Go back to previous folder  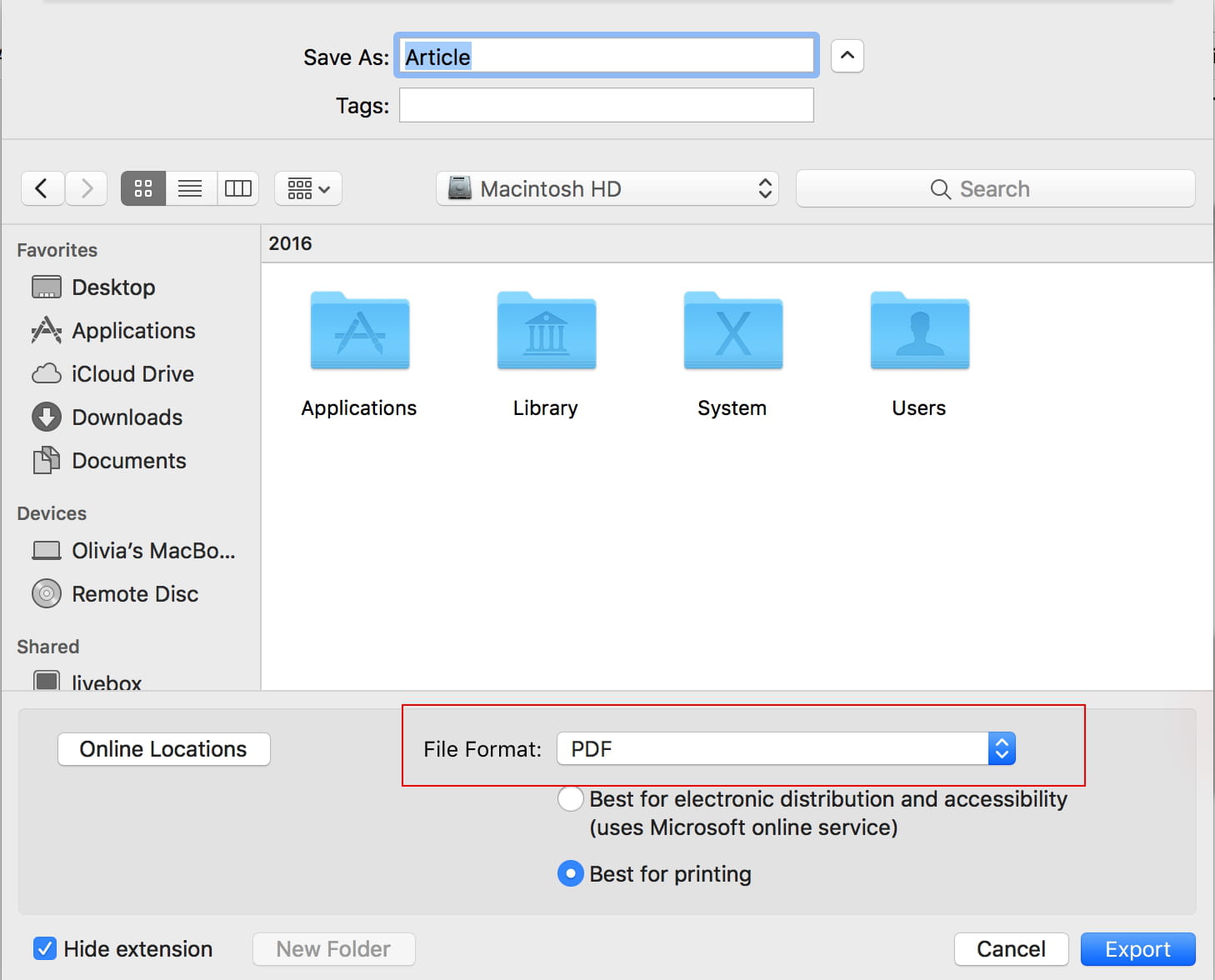[x=42, y=188]
